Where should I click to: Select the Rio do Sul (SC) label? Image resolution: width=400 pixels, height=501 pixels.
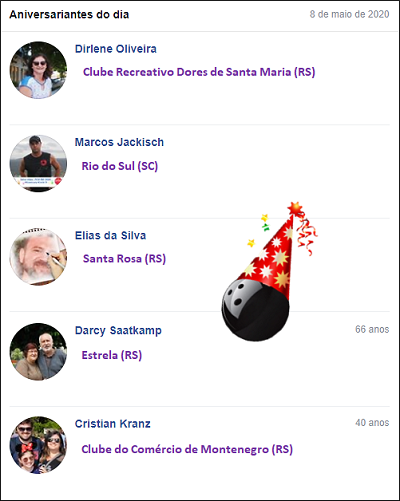[120, 166]
